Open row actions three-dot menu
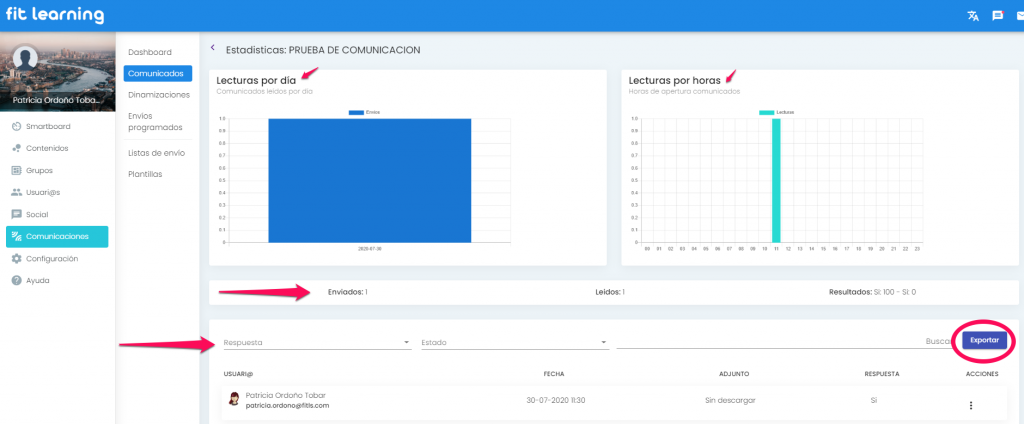1024x424 pixels. coord(970,405)
